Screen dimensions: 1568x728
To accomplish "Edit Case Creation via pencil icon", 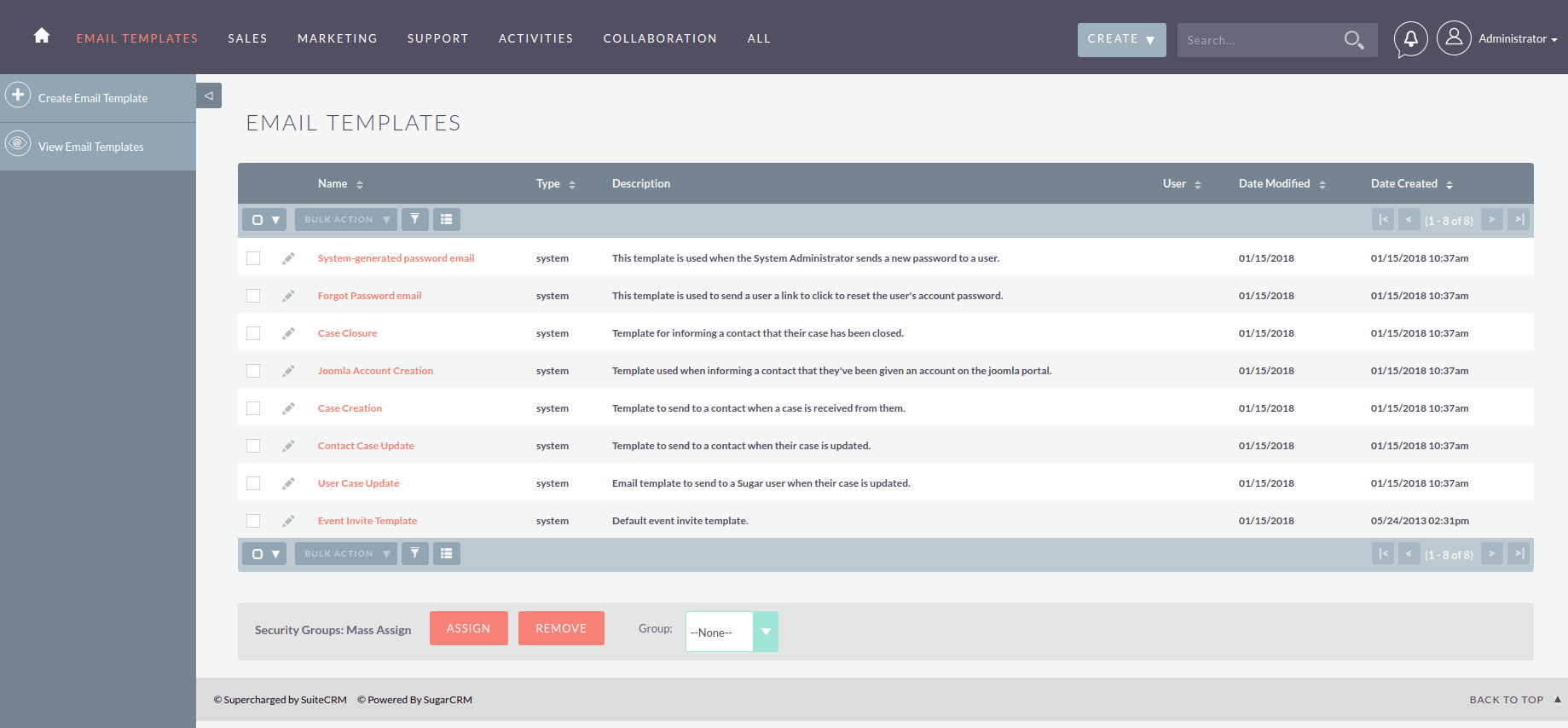I will [x=289, y=408].
